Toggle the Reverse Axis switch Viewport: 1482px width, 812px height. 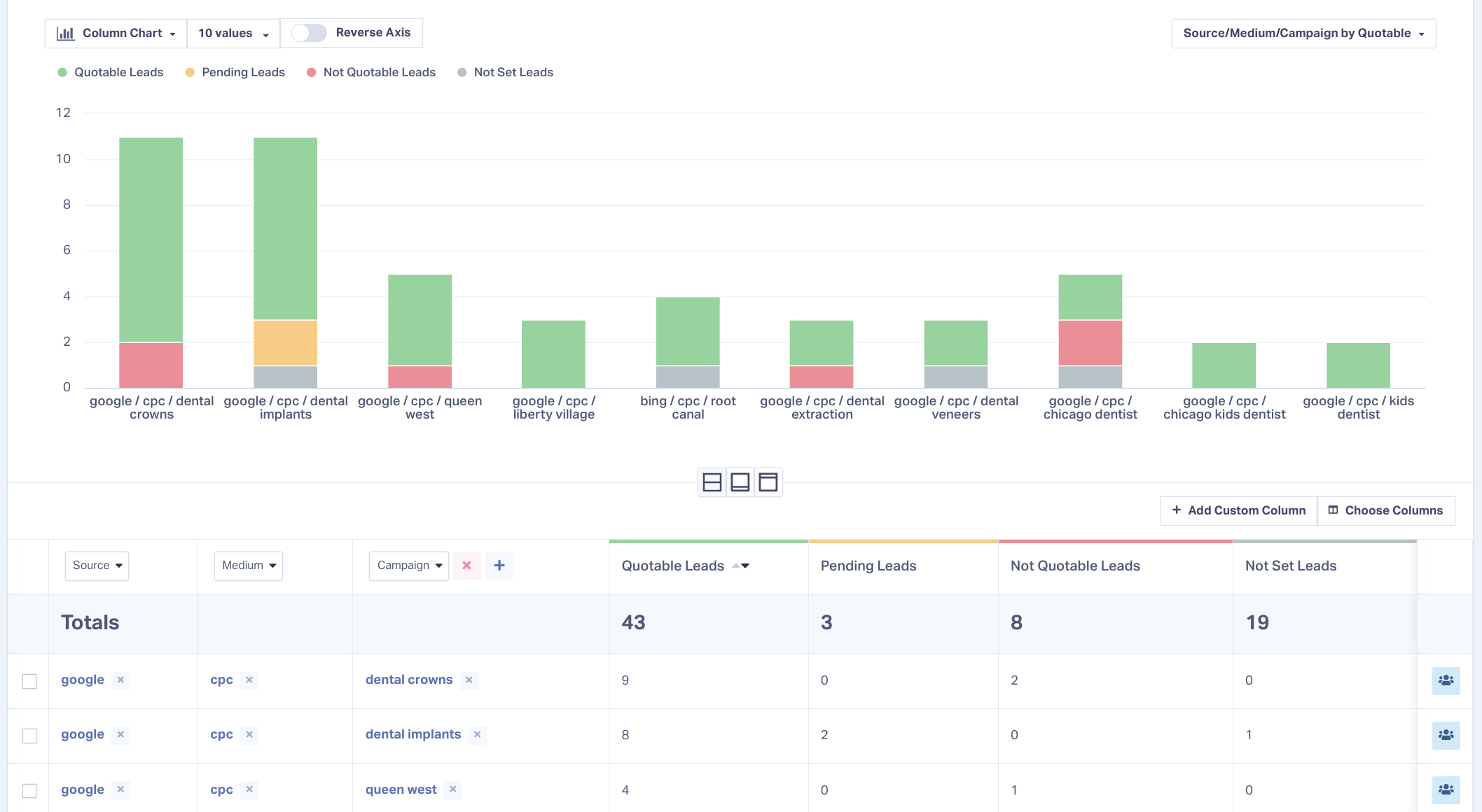tap(309, 33)
